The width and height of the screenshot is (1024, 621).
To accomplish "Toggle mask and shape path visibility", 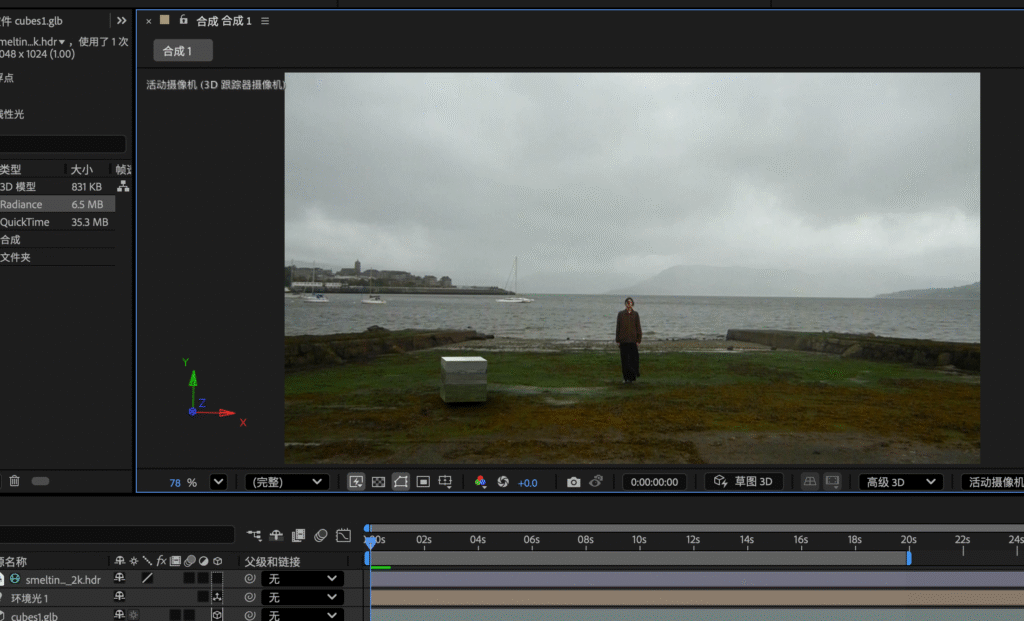I will point(401,482).
